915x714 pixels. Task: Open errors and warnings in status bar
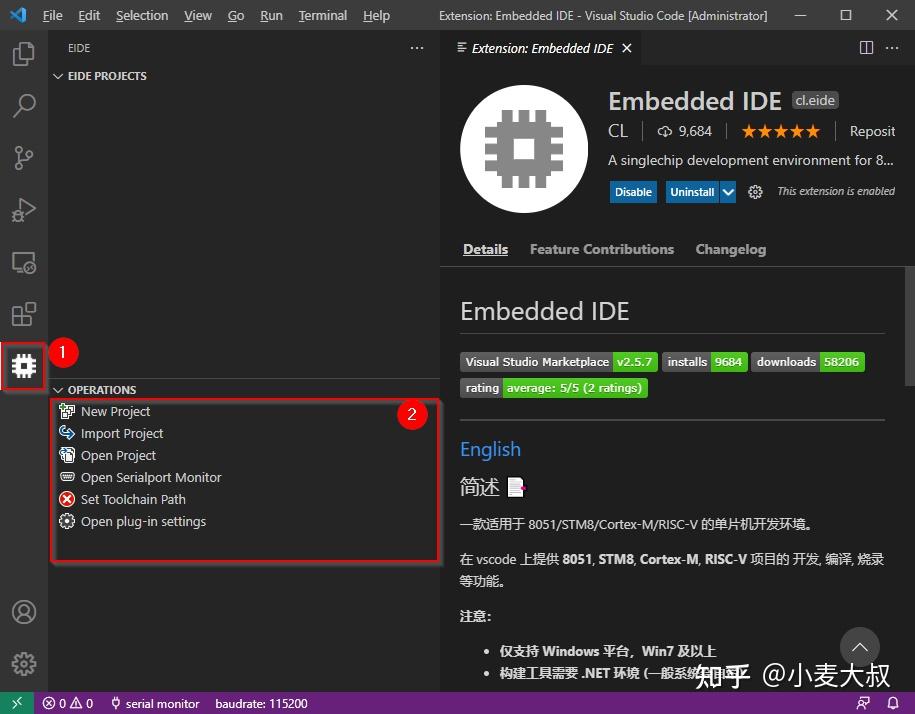coord(68,704)
